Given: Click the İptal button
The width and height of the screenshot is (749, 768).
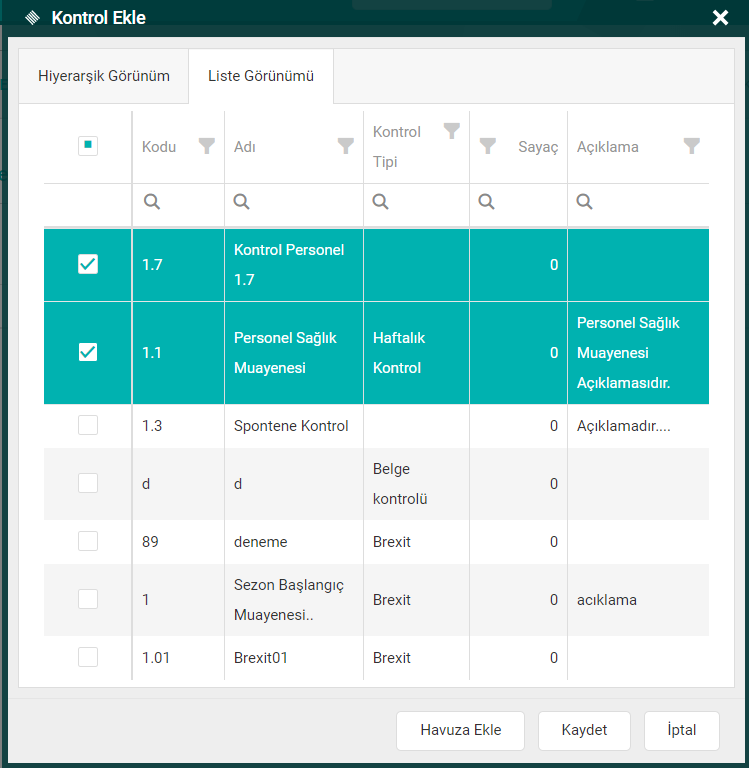Looking at the screenshot, I should click(681, 730).
